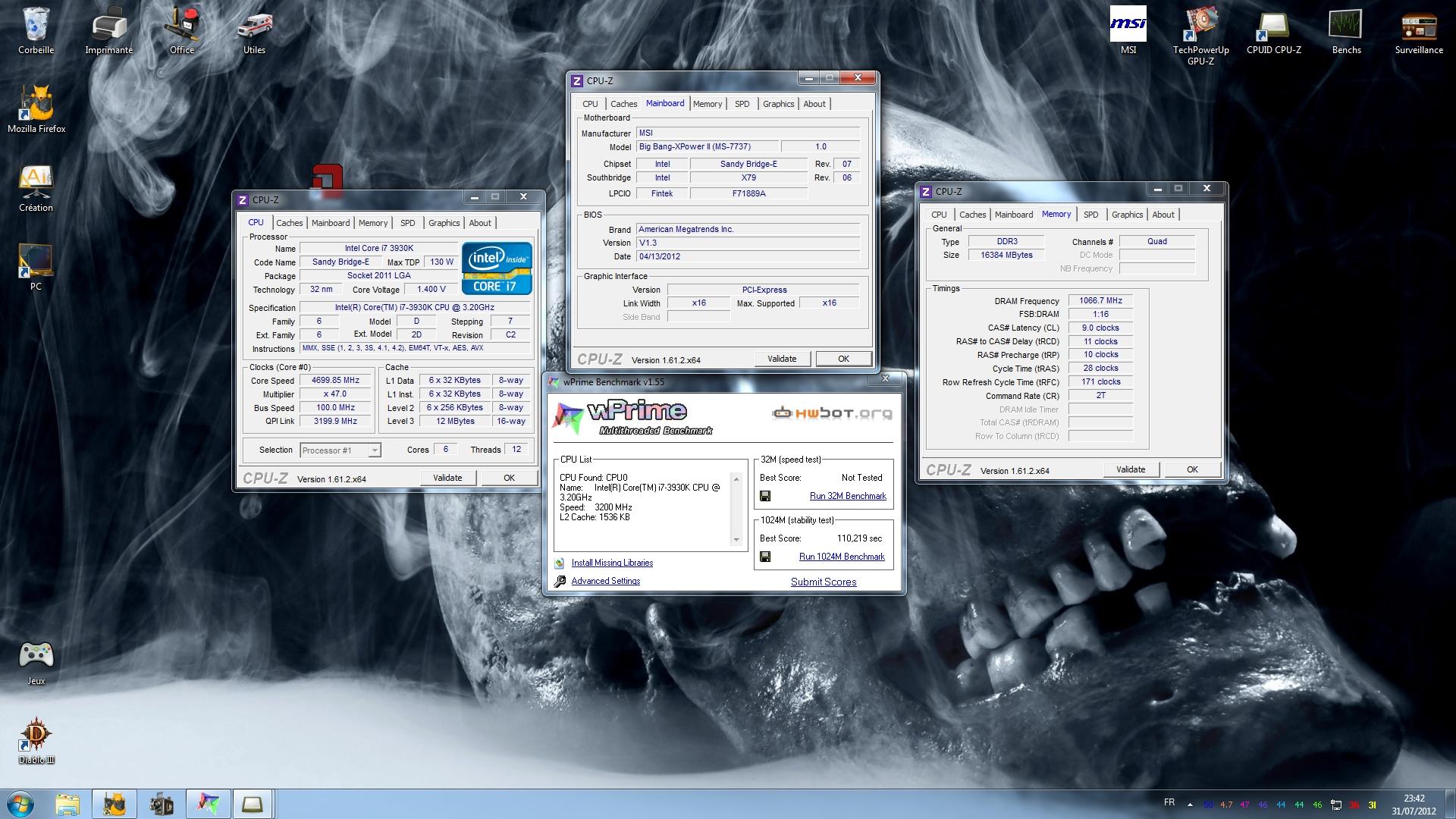Viewport: 1456px width, 819px height.
Task: Click the motherboard model Big Bang-XPower II
Action: tap(707, 147)
